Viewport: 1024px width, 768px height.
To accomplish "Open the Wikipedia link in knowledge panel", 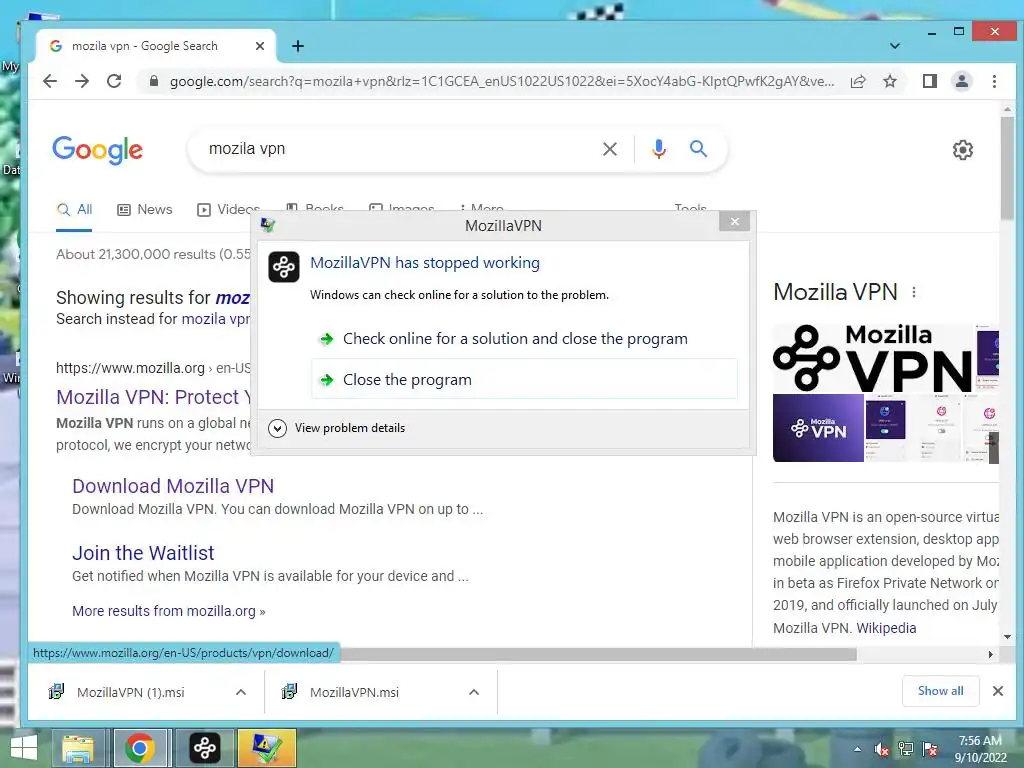I will point(886,628).
